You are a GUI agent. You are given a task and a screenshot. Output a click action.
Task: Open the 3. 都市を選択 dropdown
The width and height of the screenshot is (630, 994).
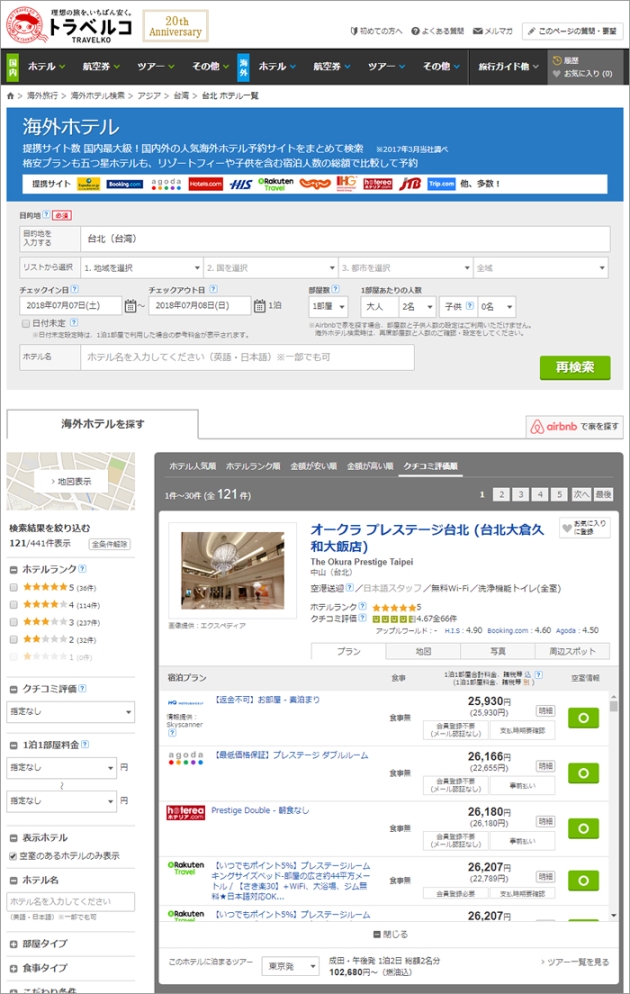tap(406, 268)
